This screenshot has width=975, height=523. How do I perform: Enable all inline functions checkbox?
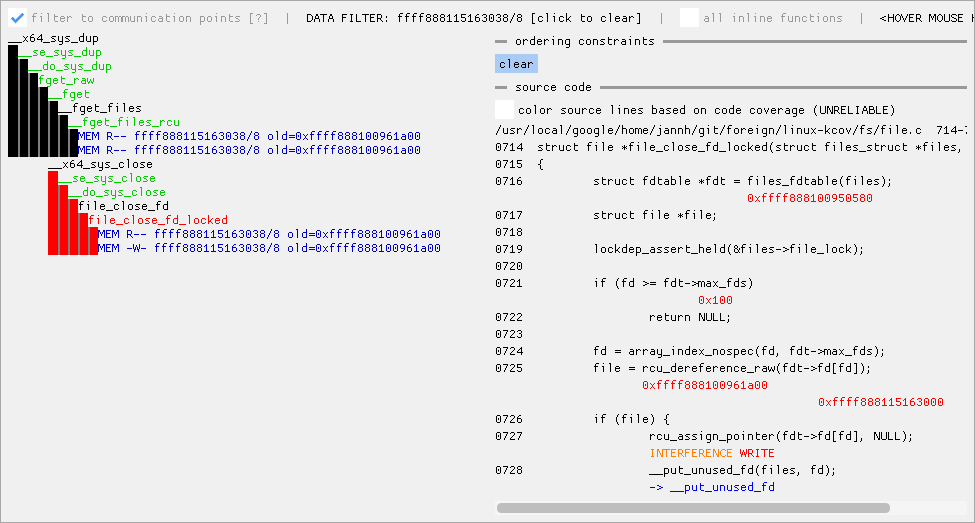coord(689,18)
